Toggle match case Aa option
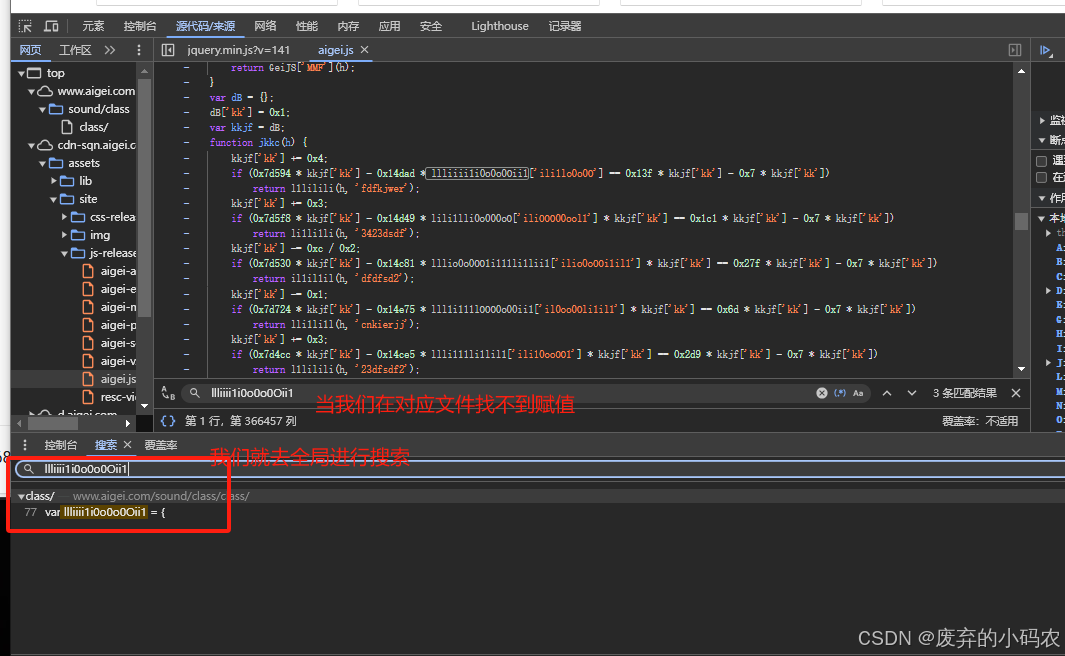The height and width of the screenshot is (656, 1065). click(859, 393)
